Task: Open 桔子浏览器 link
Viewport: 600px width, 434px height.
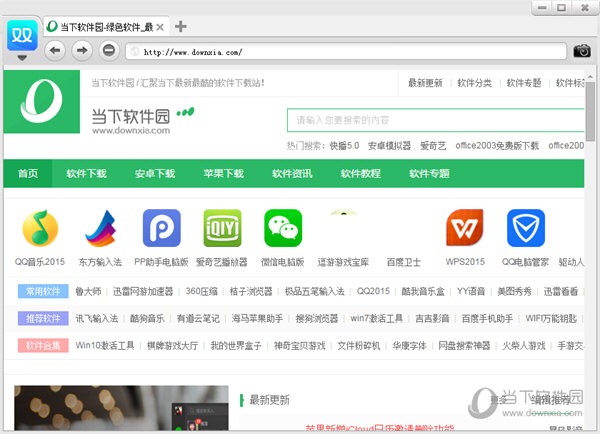Action: pyautogui.click(x=251, y=292)
